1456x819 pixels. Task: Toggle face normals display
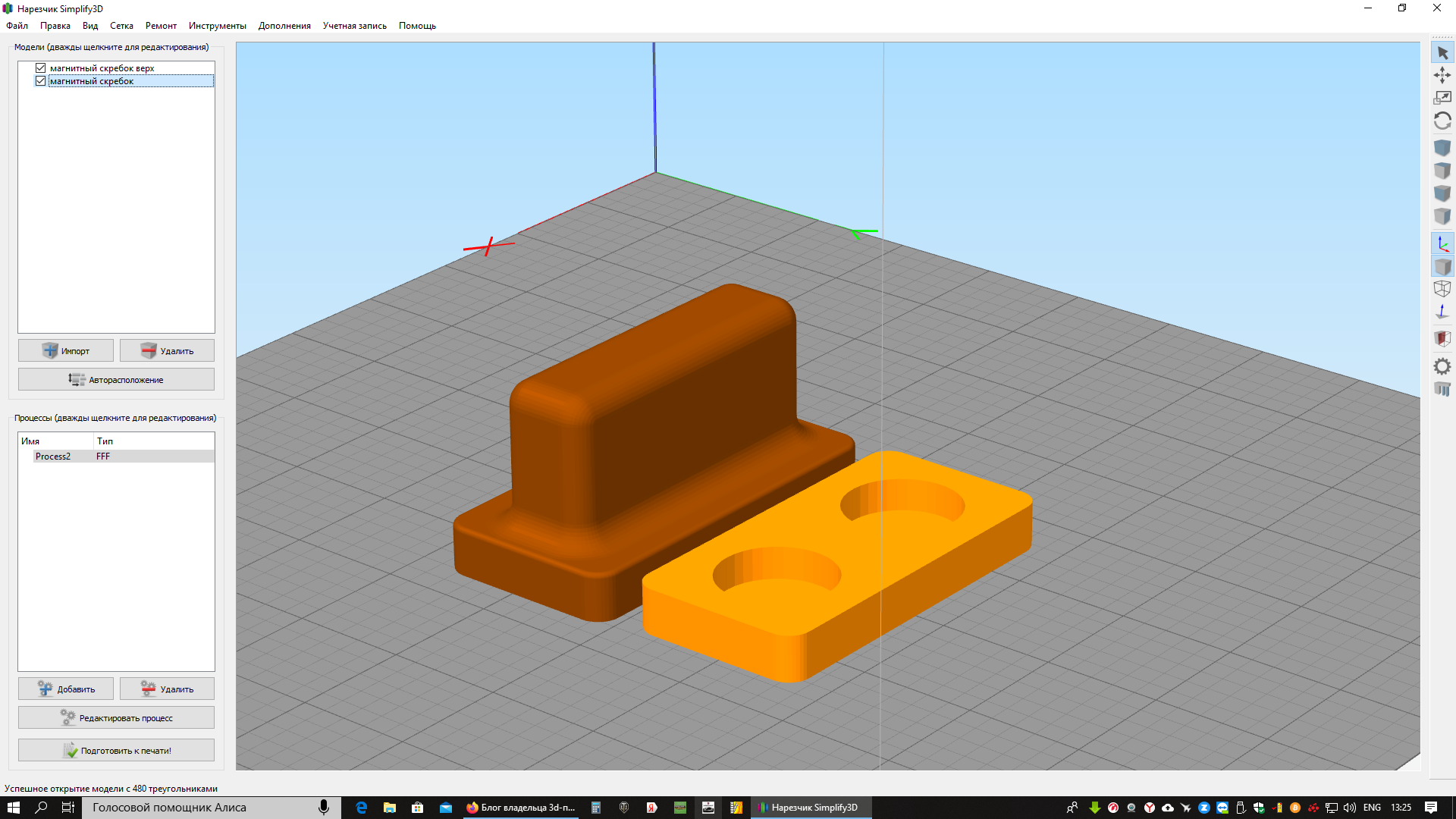(x=1442, y=312)
